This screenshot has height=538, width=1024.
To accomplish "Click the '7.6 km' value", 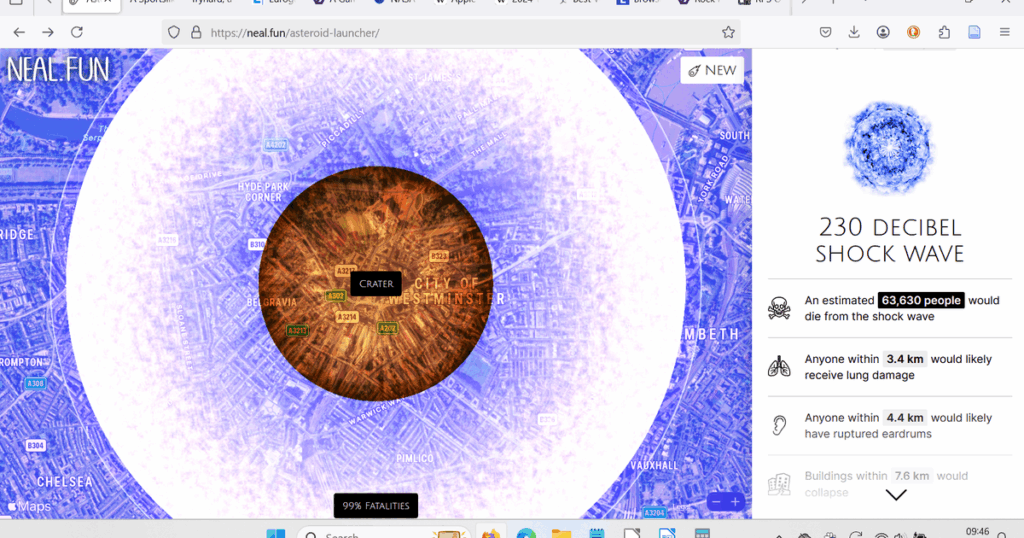I will click(x=912, y=476).
